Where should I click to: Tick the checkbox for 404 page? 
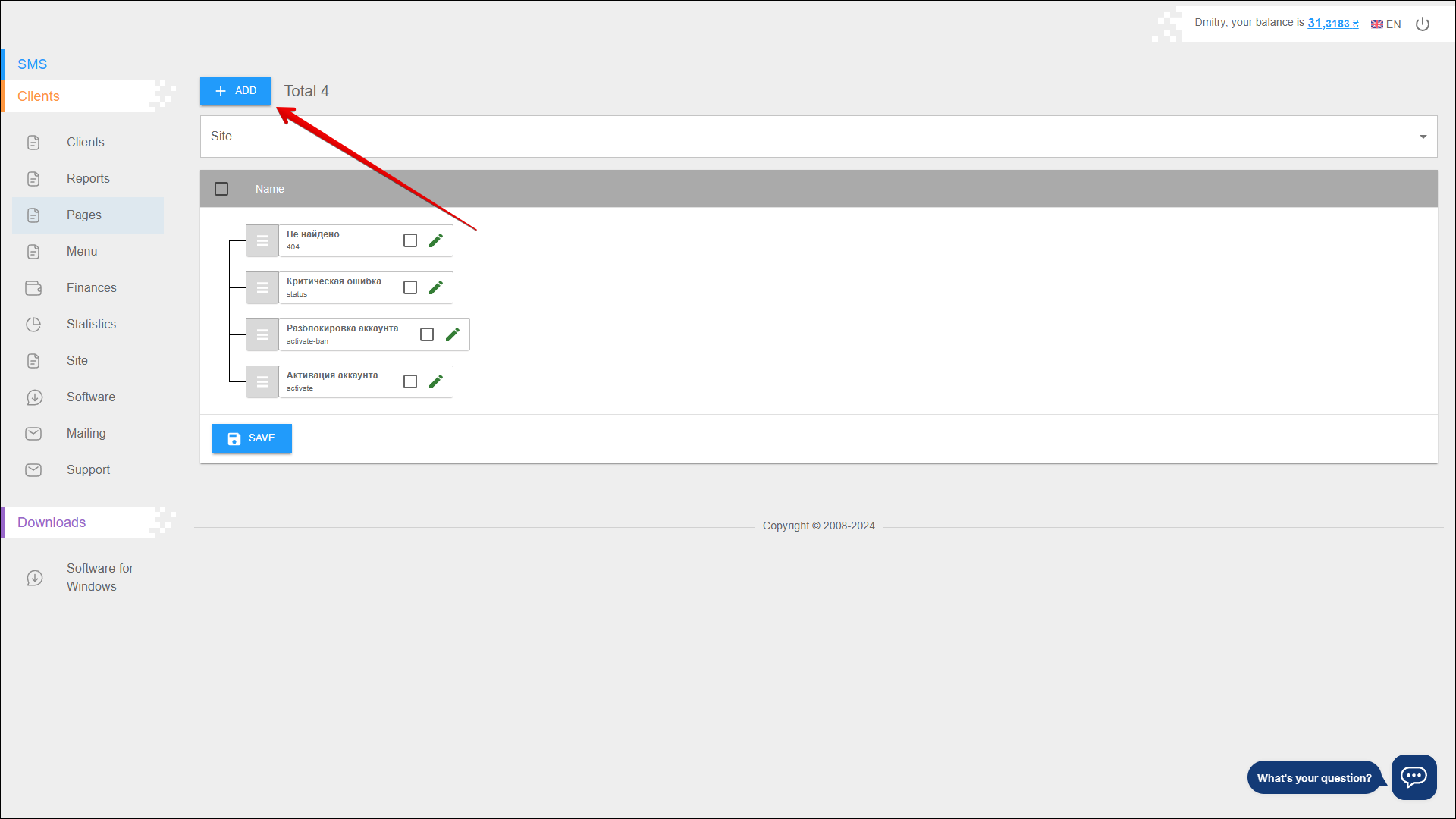(x=410, y=240)
